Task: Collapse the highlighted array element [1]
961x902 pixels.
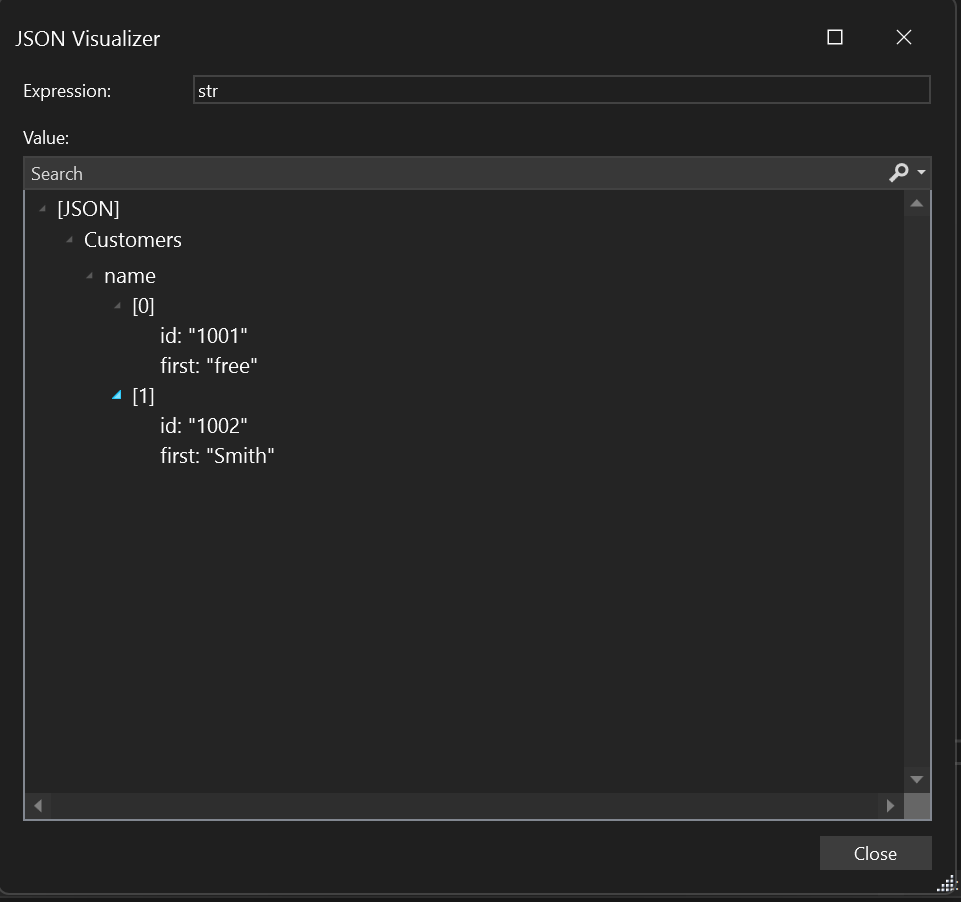Action: pos(116,396)
